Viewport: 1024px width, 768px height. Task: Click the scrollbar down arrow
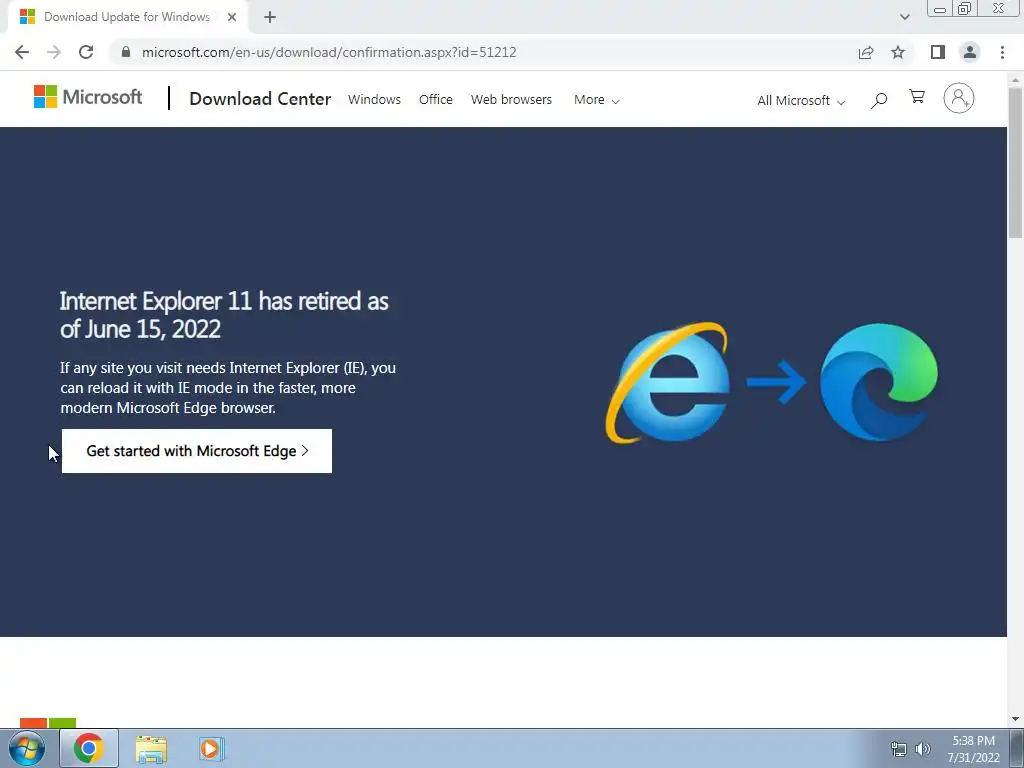[1016, 720]
